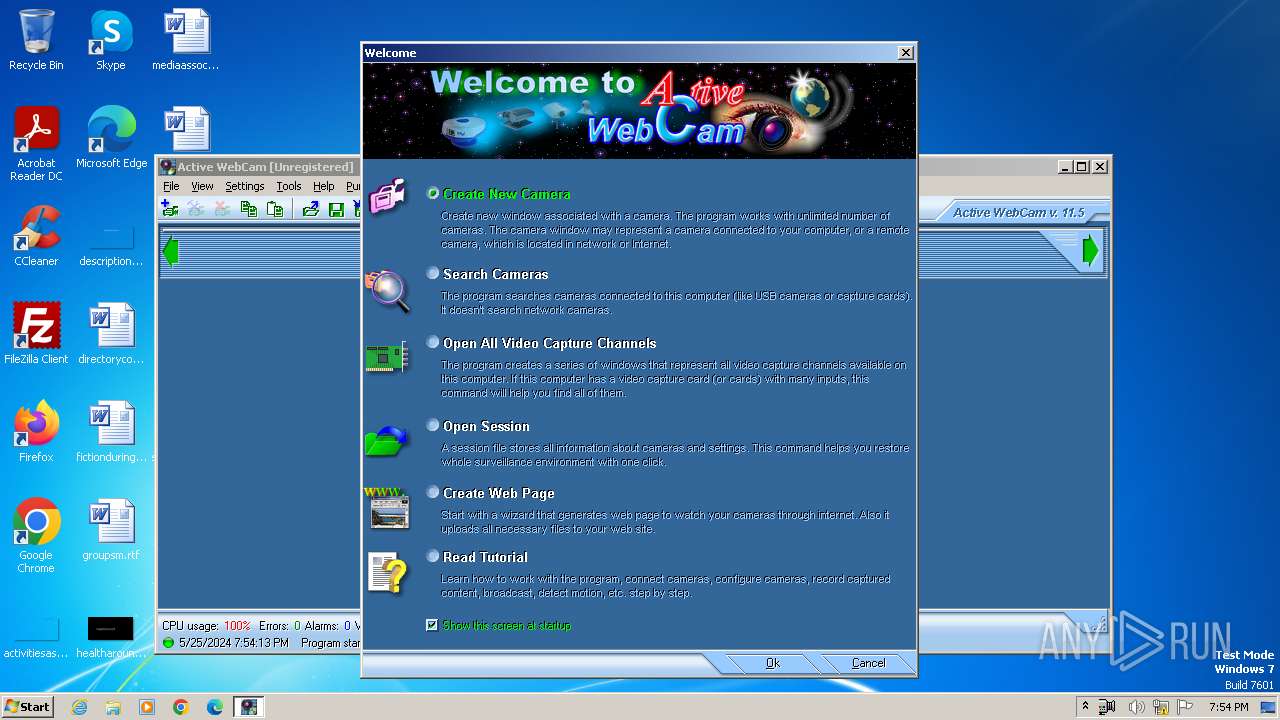Click the open session toolbar icon
Screen dimensions: 1280x720
pyautogui.click(x=311, y=209)
